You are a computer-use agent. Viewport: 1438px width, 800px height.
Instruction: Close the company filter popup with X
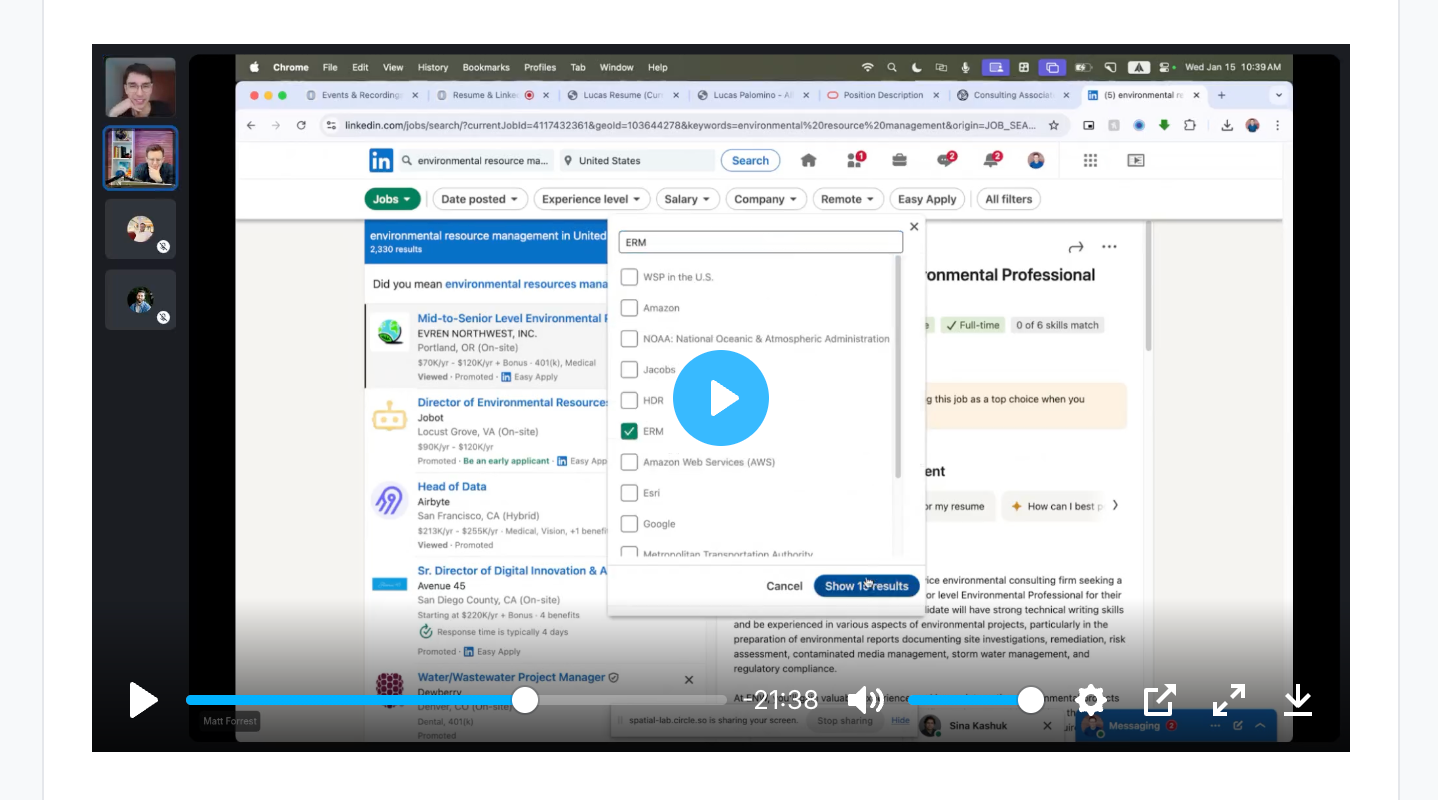913,227
